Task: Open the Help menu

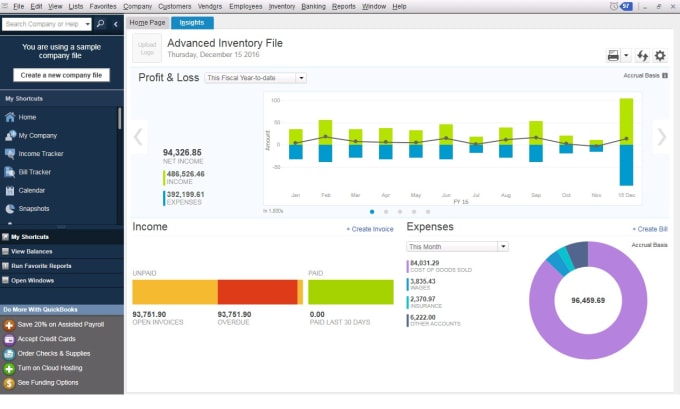Action: [x=399, y=7]
